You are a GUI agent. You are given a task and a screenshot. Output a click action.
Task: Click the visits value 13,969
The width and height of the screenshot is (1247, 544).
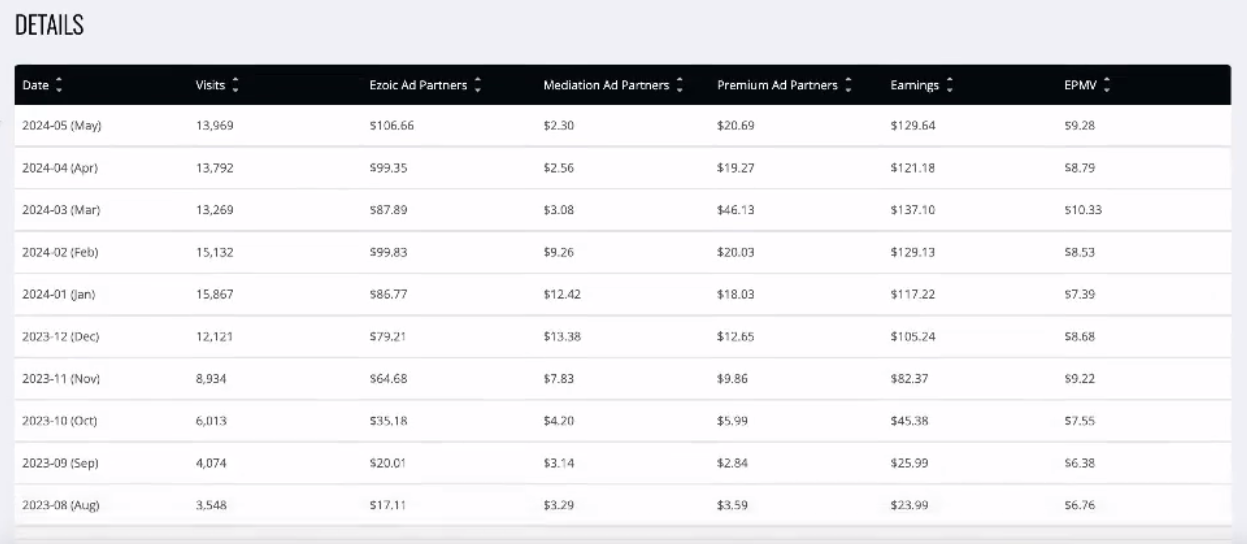214,126
